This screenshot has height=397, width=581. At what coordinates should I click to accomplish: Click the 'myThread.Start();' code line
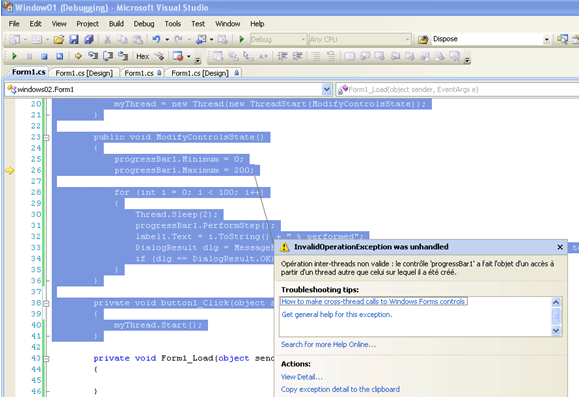(157, 325)
